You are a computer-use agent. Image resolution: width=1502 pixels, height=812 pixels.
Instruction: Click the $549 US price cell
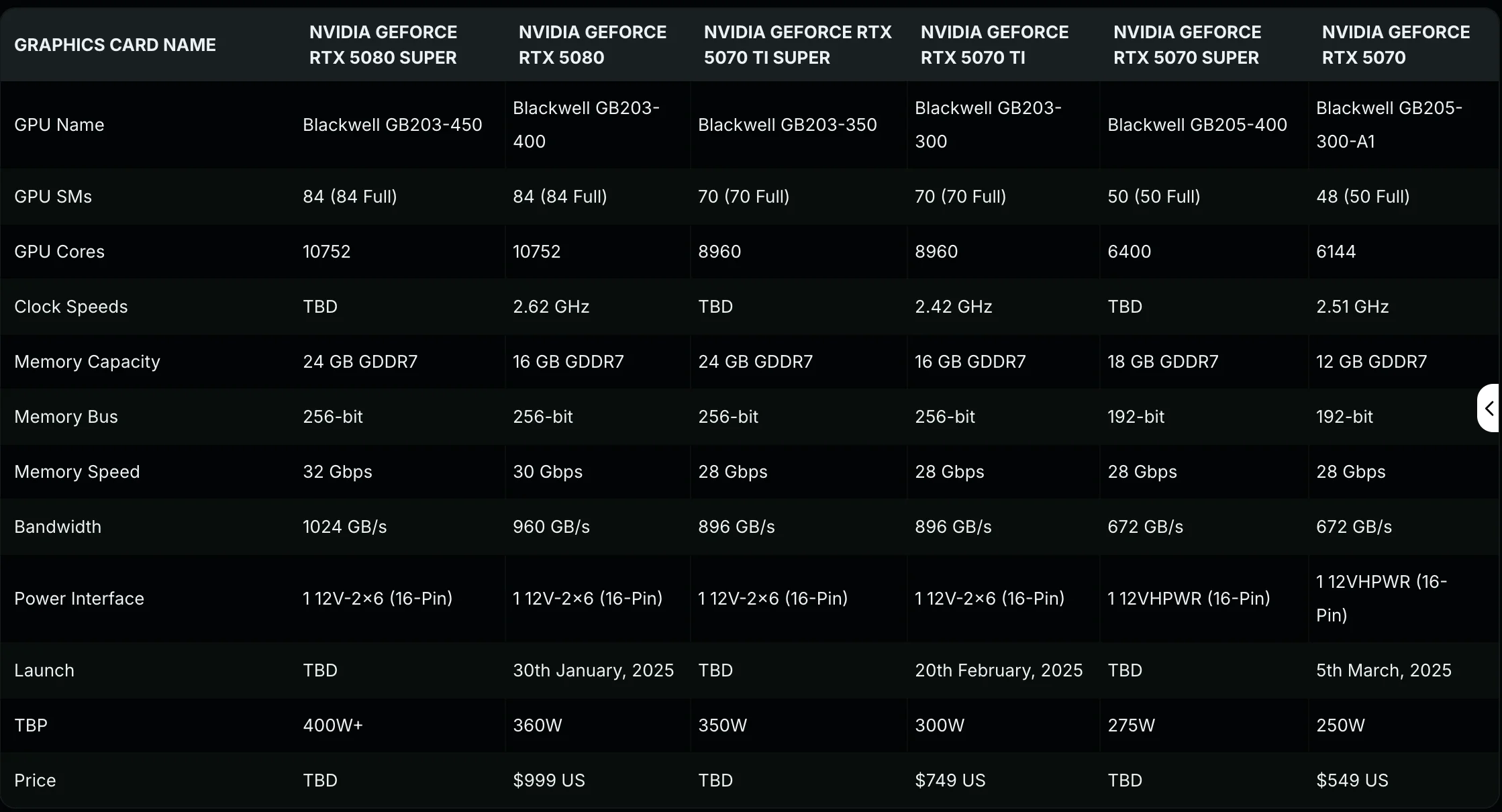pyautogui.click(x=1352, y=780)
